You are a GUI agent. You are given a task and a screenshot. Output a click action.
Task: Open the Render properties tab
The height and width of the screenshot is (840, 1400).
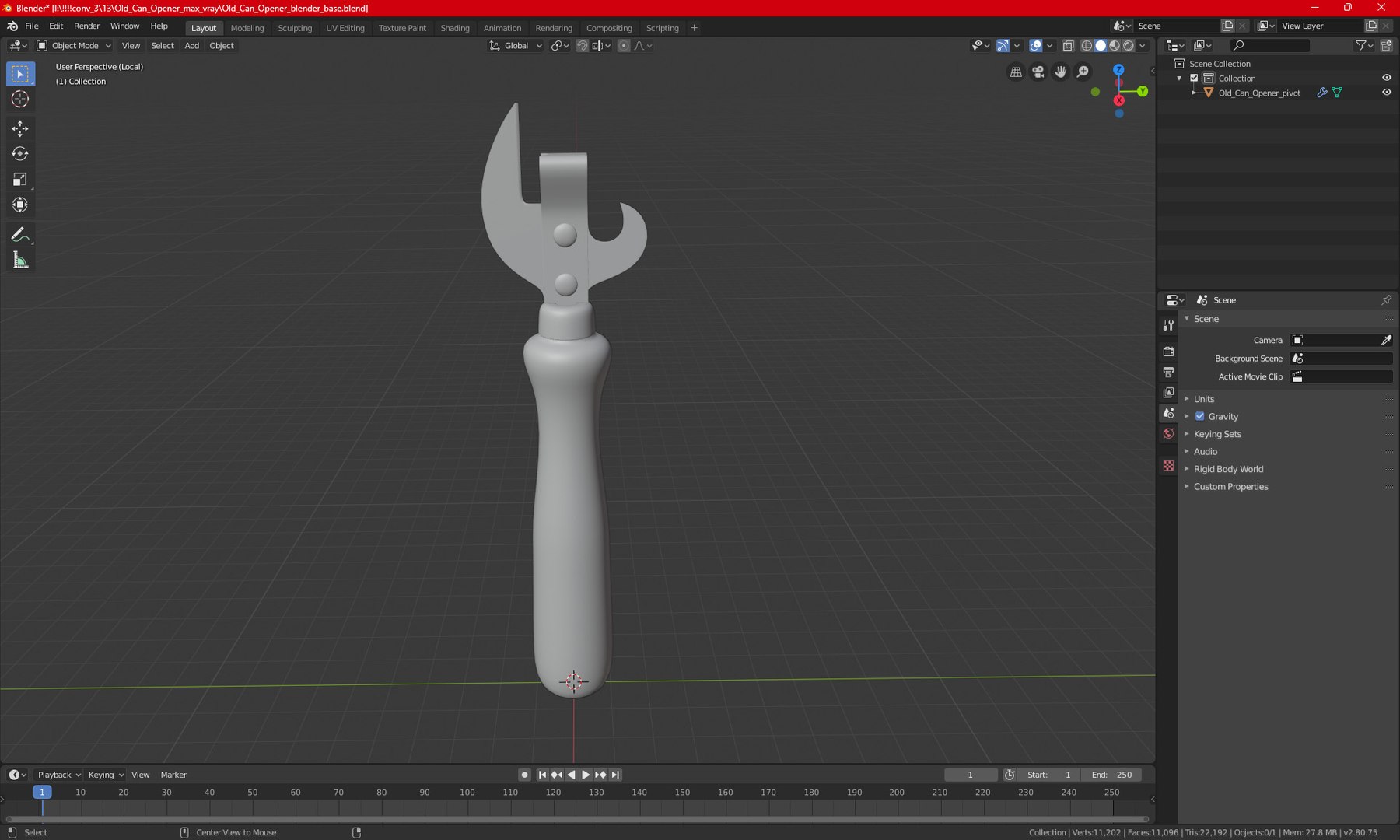(x=1168, y=352)
